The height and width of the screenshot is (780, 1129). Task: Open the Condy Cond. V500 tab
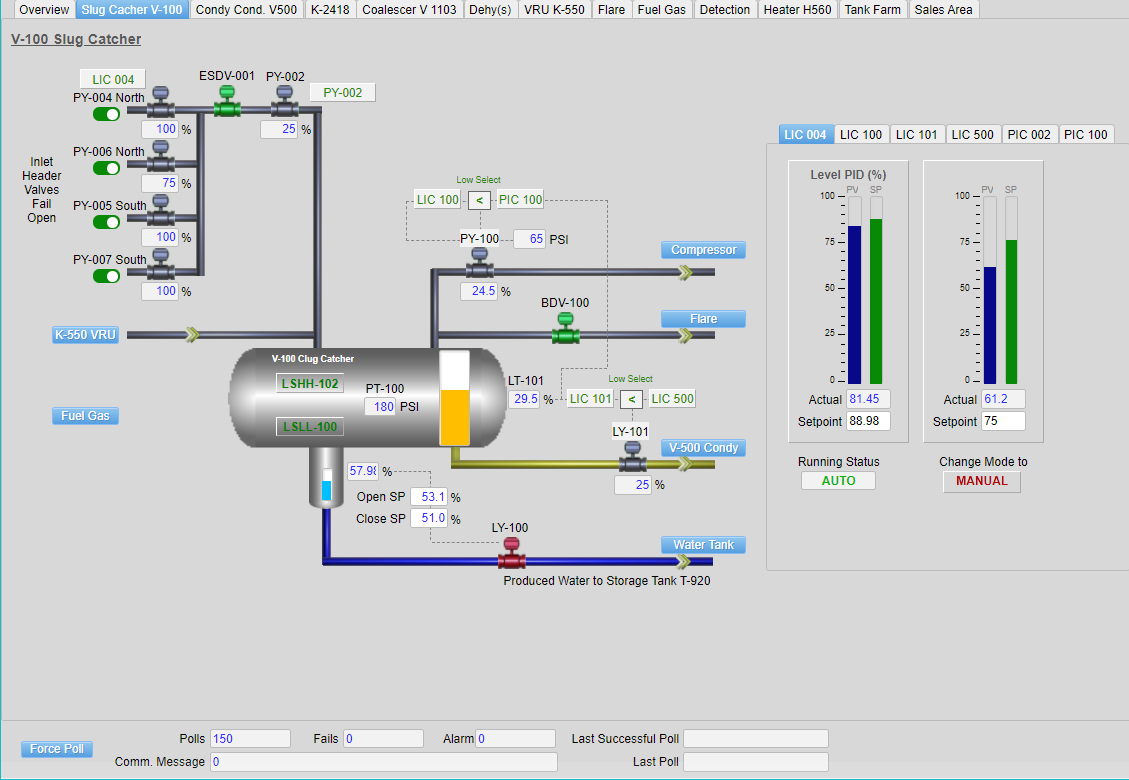coord(246,10)
